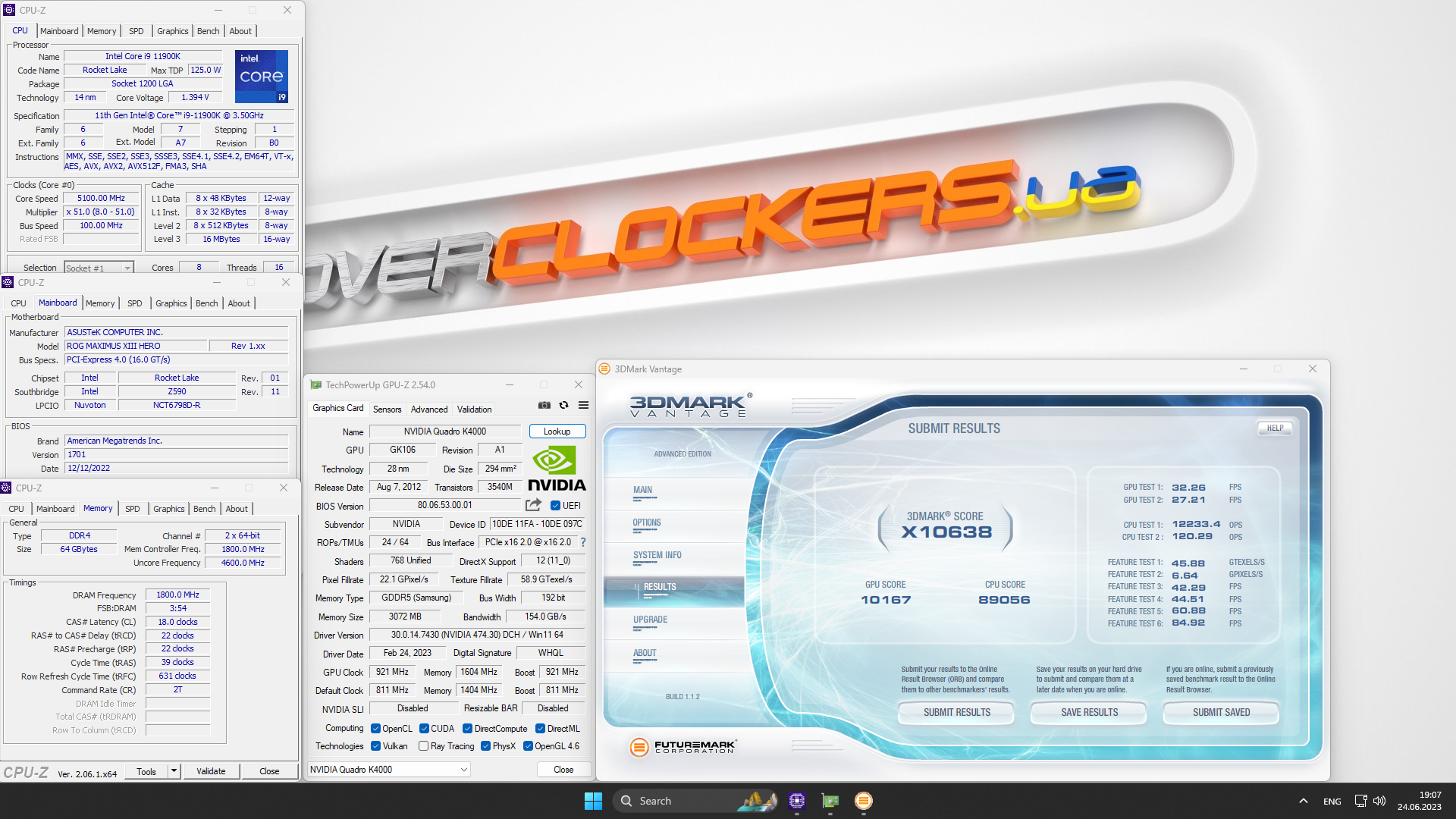Click CPU-Z Mainboard window title icon
The image size is (1456, 819).
pos(8,282)
